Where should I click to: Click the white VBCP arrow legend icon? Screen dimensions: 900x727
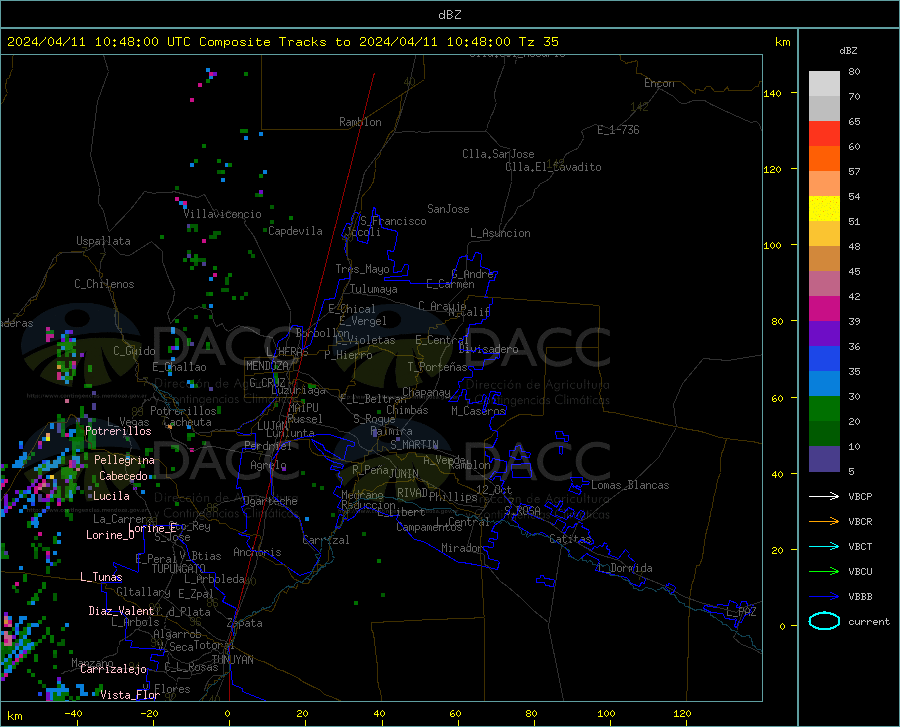click(824, 496)
